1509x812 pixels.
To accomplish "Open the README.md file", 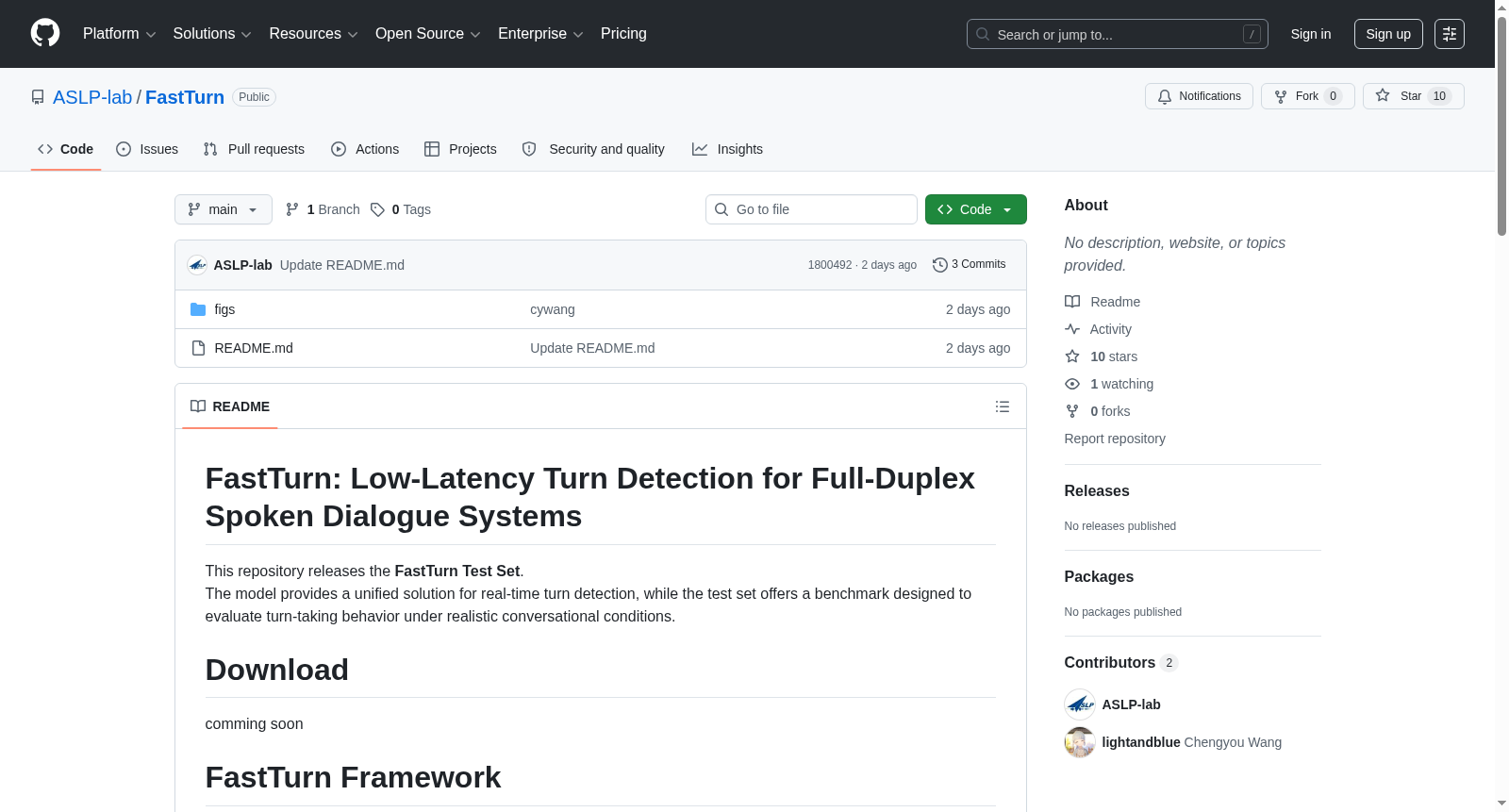I will point(254,348).
